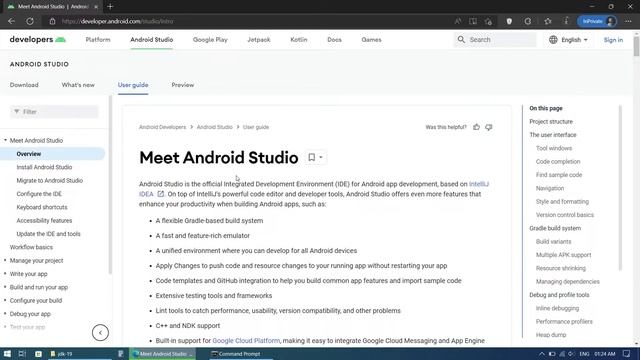Collapse the sidebar with chevron button
The width and height of the screenshot is (640, 360).
click(x=100, y=333)
